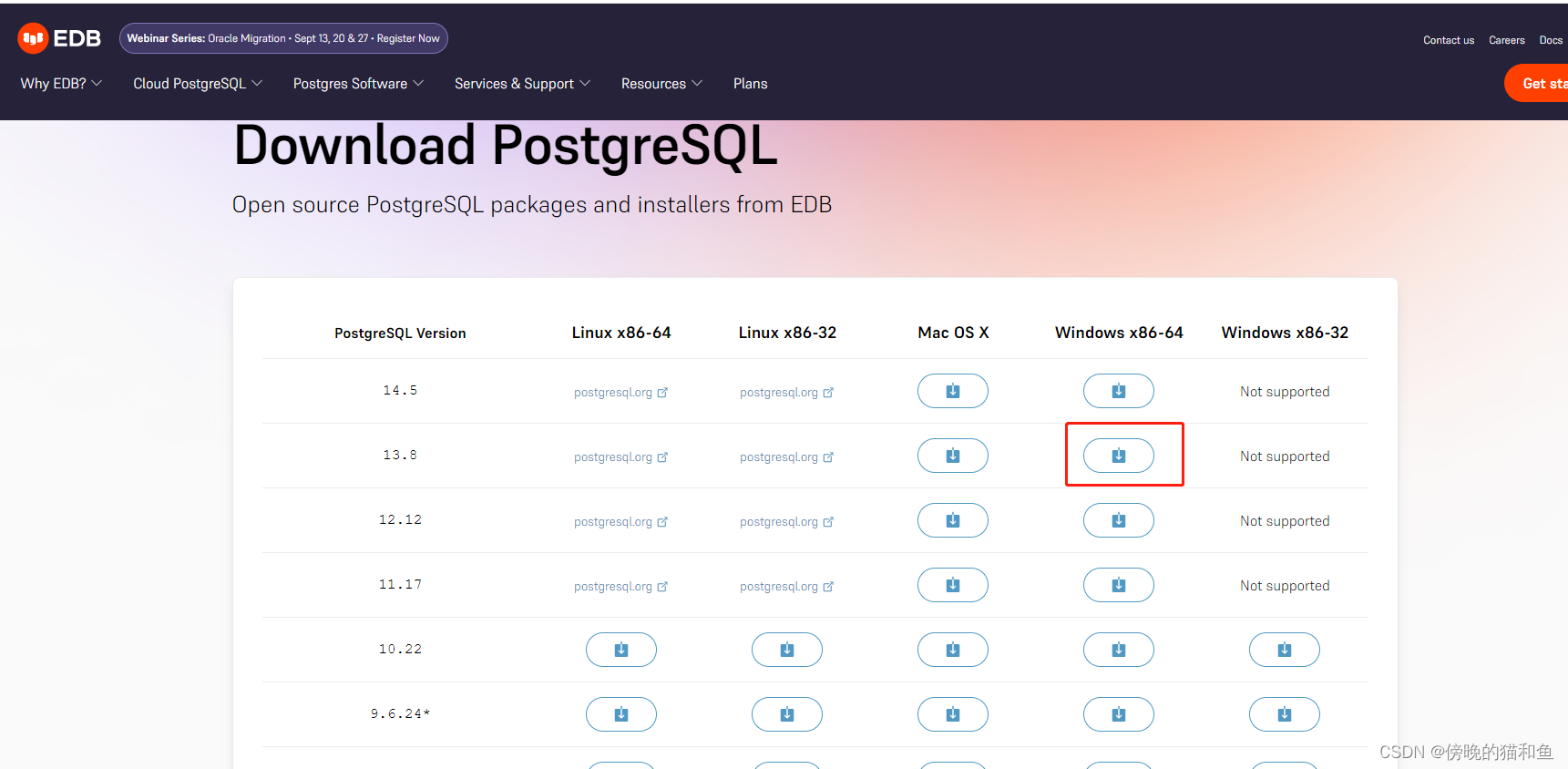Open the Postgres Software dropdown
The height and width of the screenshot is (769, 1568).
pyautogui.click(x=358, y=83)
